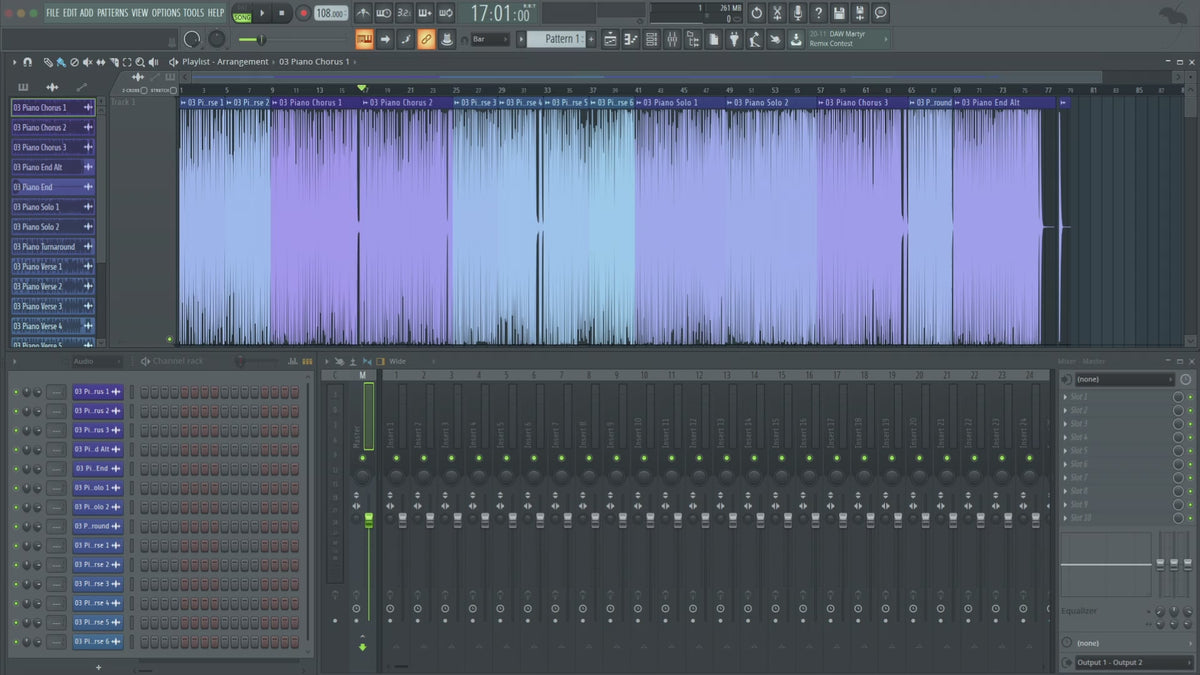Screen dimensions: 1200x675
Task: Open the plugin database plug icon
Action: pos(734,39)
